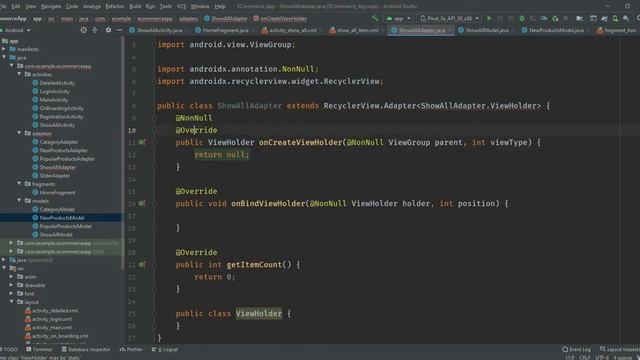The height and width of the screenshot is (360, 640).
Task: Open the Pixel device selector dropdown
Action: [449, 18]
